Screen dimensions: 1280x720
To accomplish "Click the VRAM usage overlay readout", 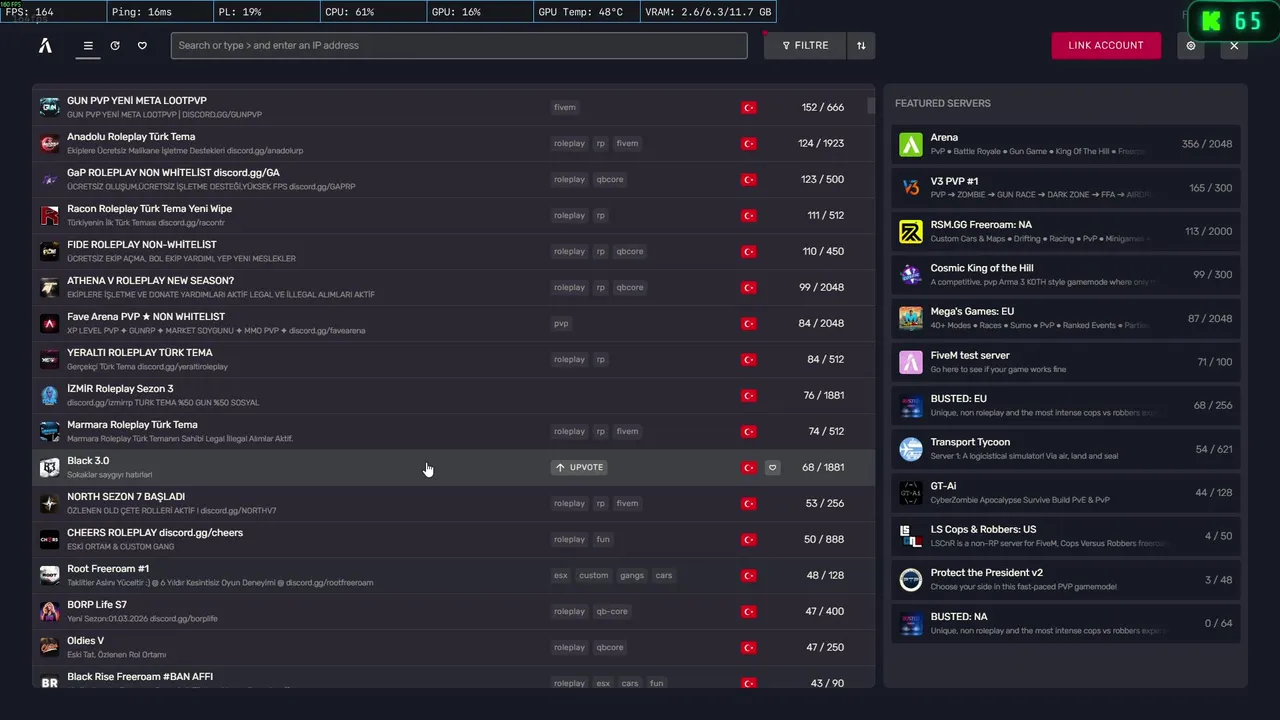I will tap(708, 12).
